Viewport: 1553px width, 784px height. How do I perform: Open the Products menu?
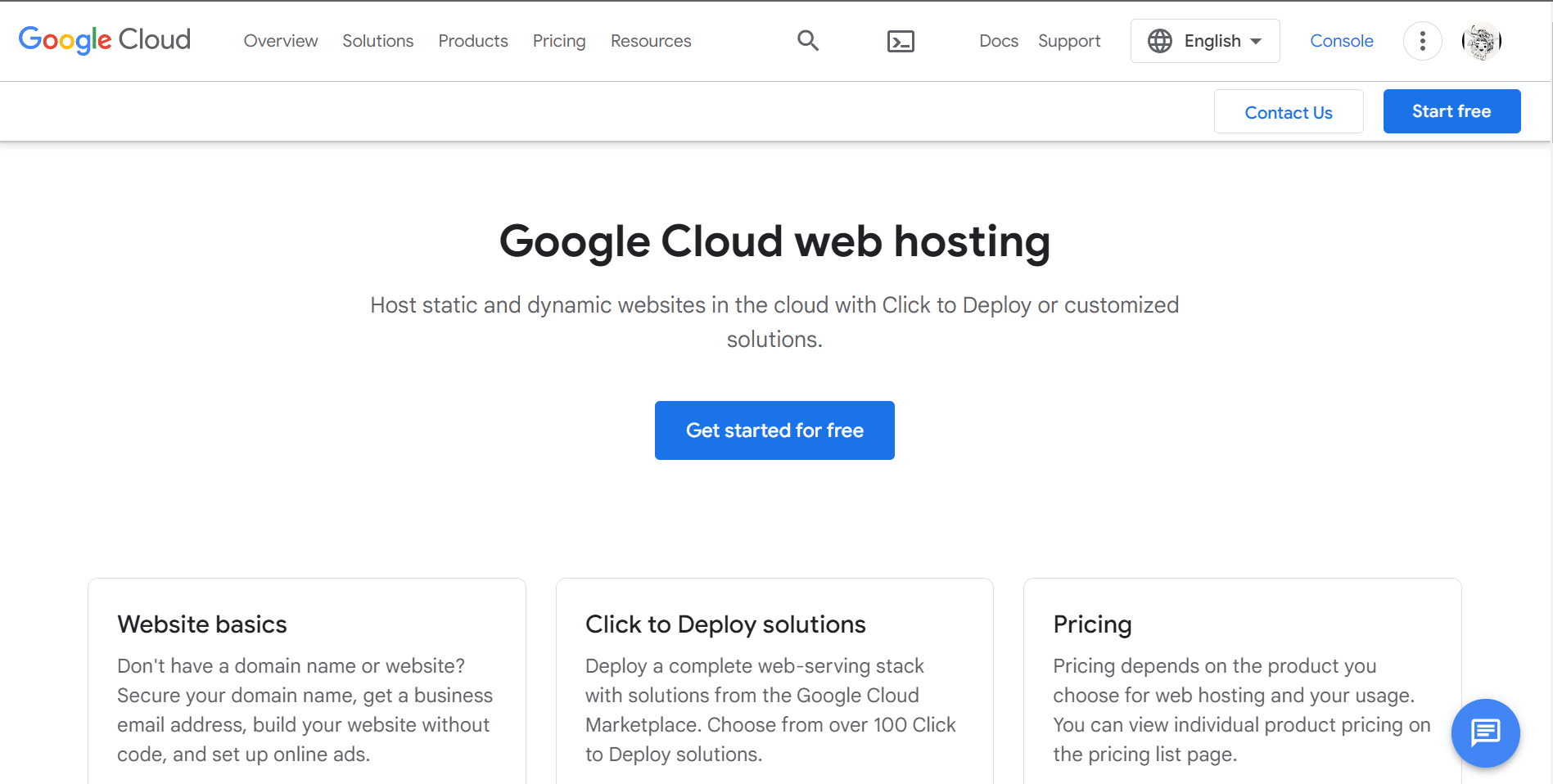(473, 41)
